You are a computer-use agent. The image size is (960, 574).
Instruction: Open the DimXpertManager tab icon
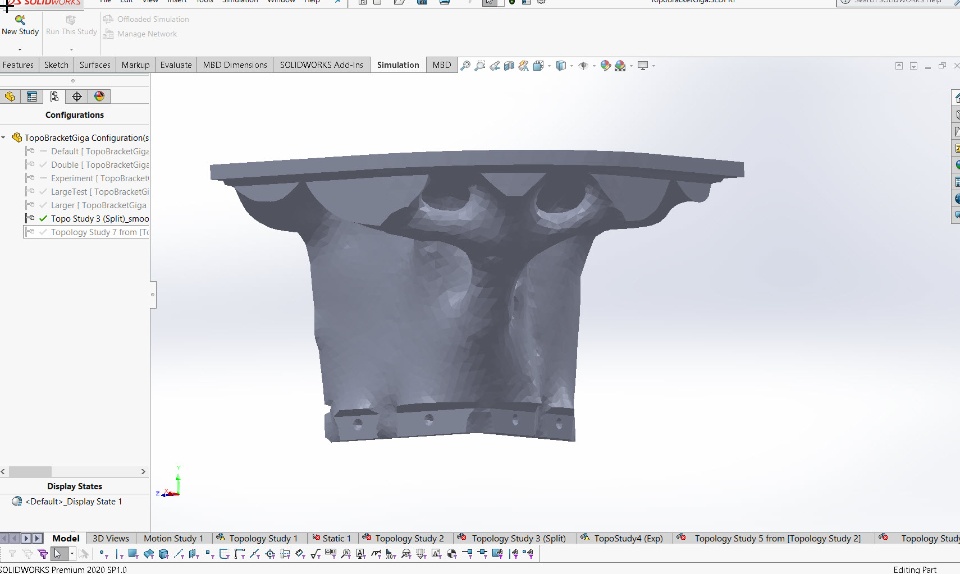(x=77, y=96)
